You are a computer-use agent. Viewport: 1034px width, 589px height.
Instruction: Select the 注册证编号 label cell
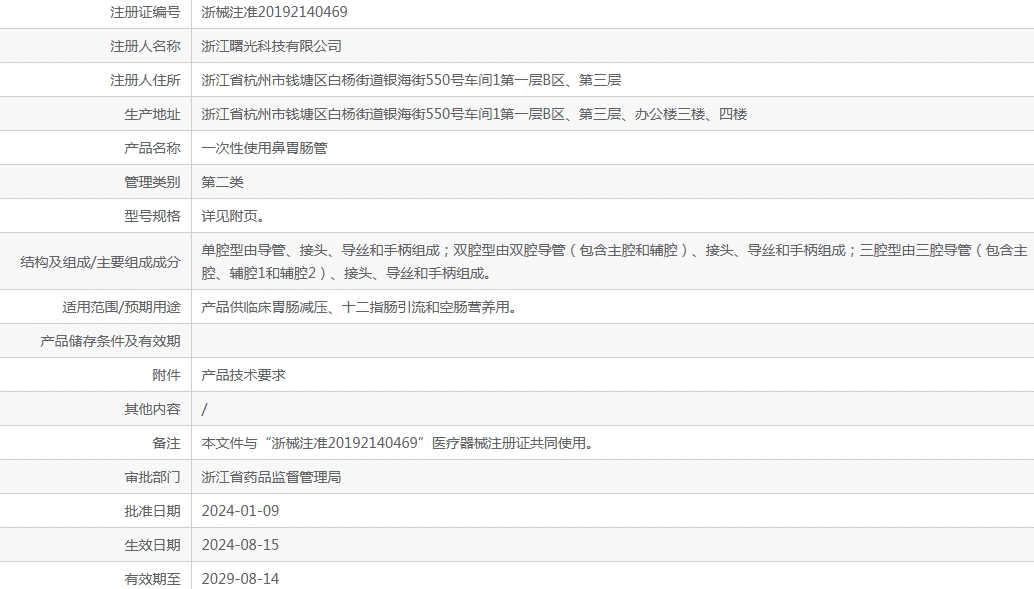(145, 12)
